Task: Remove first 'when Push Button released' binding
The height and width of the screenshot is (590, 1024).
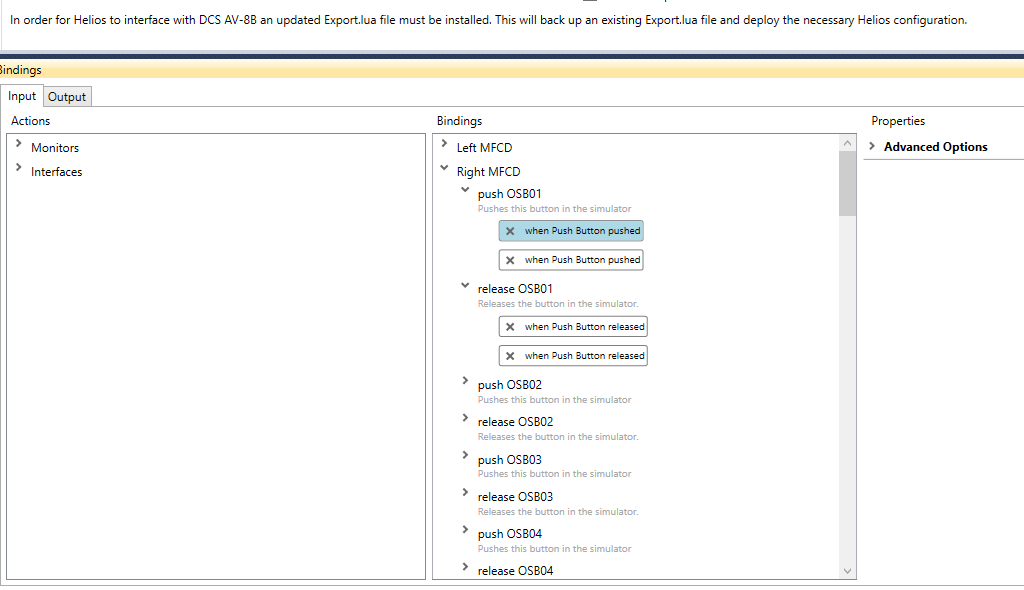Action: (510, 327)
